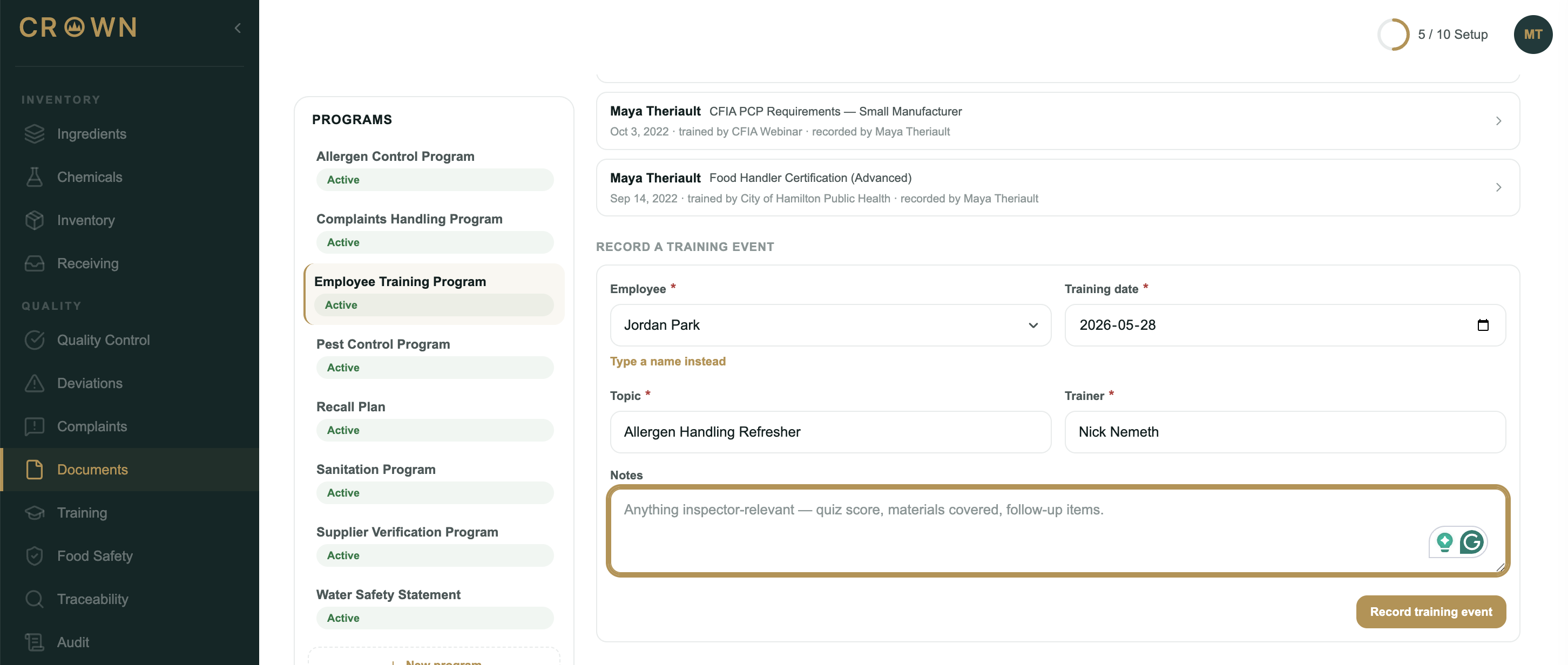Screen dimensions: 1568x665
Task: Select the Water Safety Statement program
Action: click(x=435, y=607)
